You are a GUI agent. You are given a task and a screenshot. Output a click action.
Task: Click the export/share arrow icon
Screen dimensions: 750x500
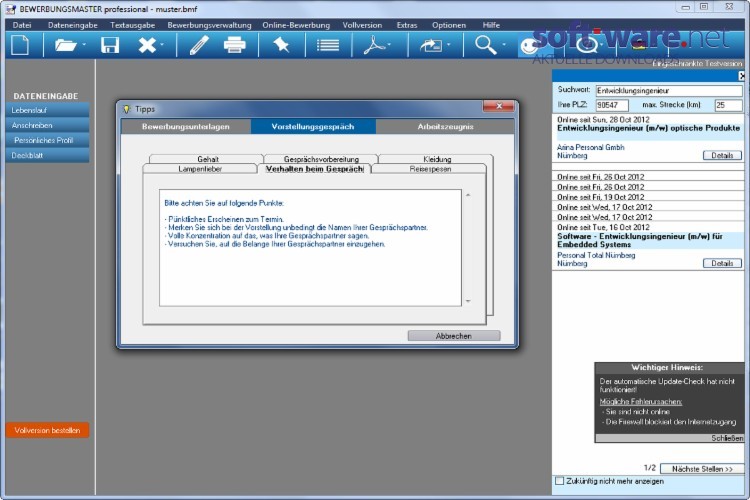pyautogui.click(x=430, y=45)
